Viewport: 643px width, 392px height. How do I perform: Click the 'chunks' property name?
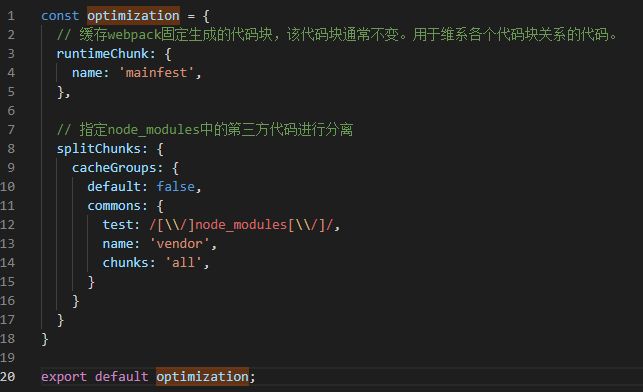tap(125, 262)
